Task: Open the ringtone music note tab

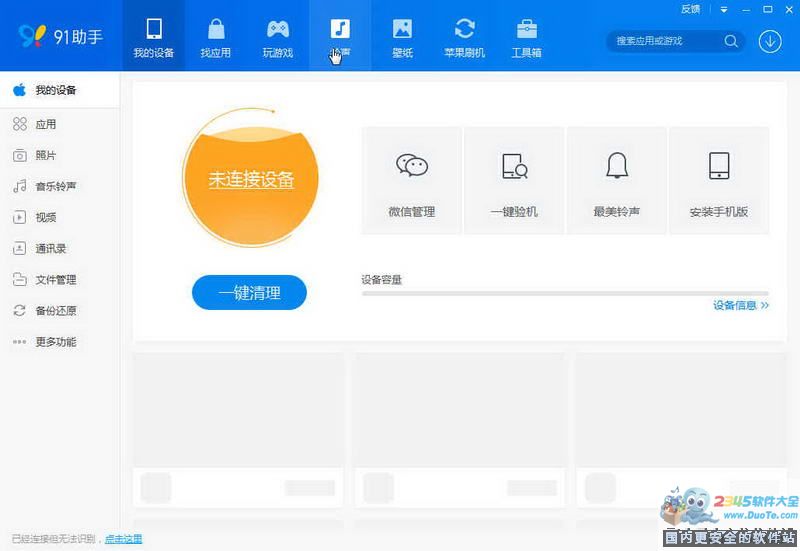Action: 340,36
